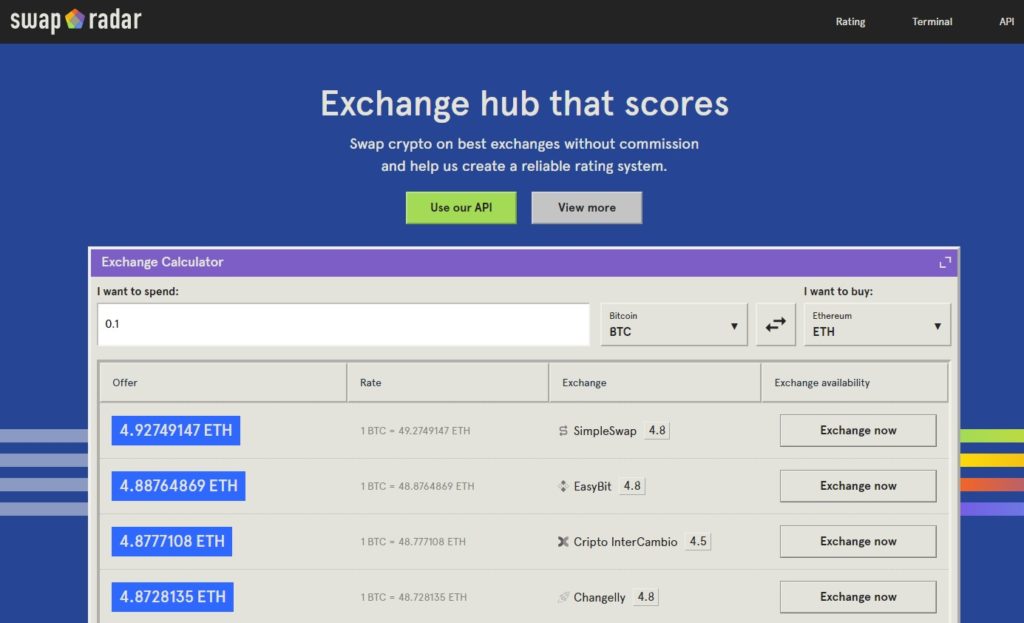Image resolution: width=1024 pixels, height=623 pixels.
Task: Click rate 1 BTC = 48.8764869 ETH
Action: (x=417, y=487)
